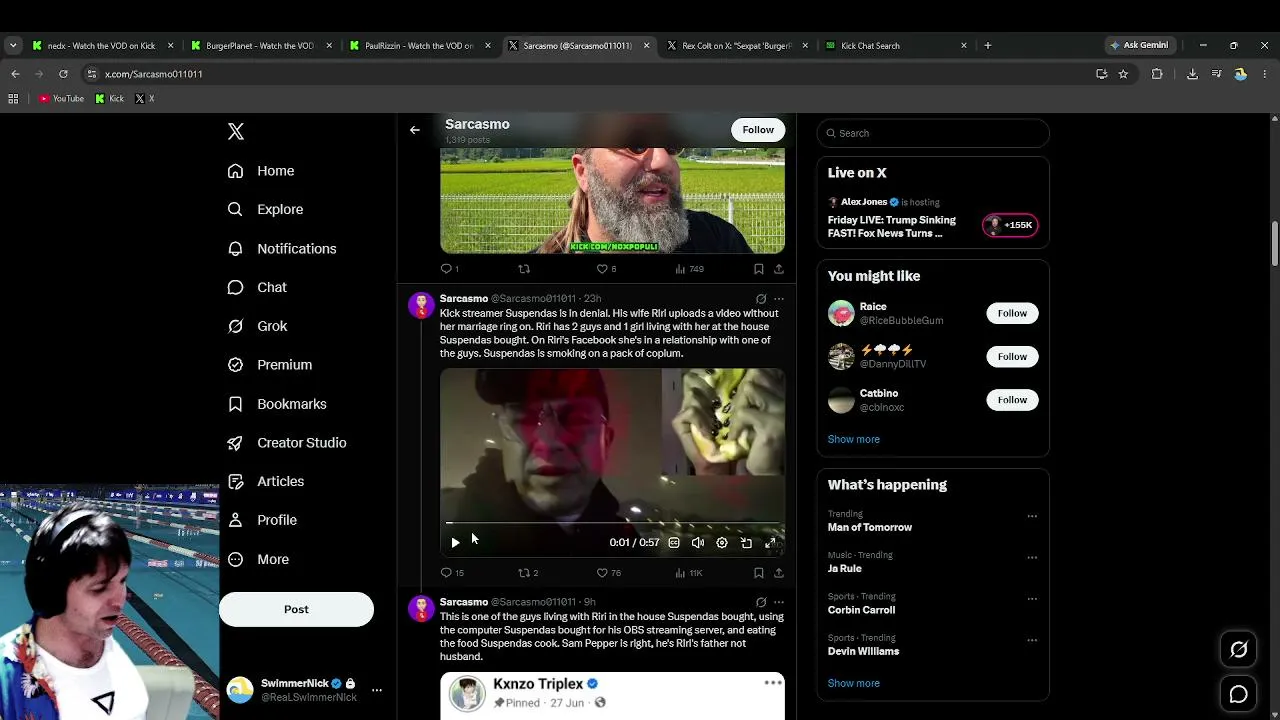Switch to the Kick Chat Search tab
Image resolution: width=1280 pixels, height=720 pixels.
[x=896, y=45]
